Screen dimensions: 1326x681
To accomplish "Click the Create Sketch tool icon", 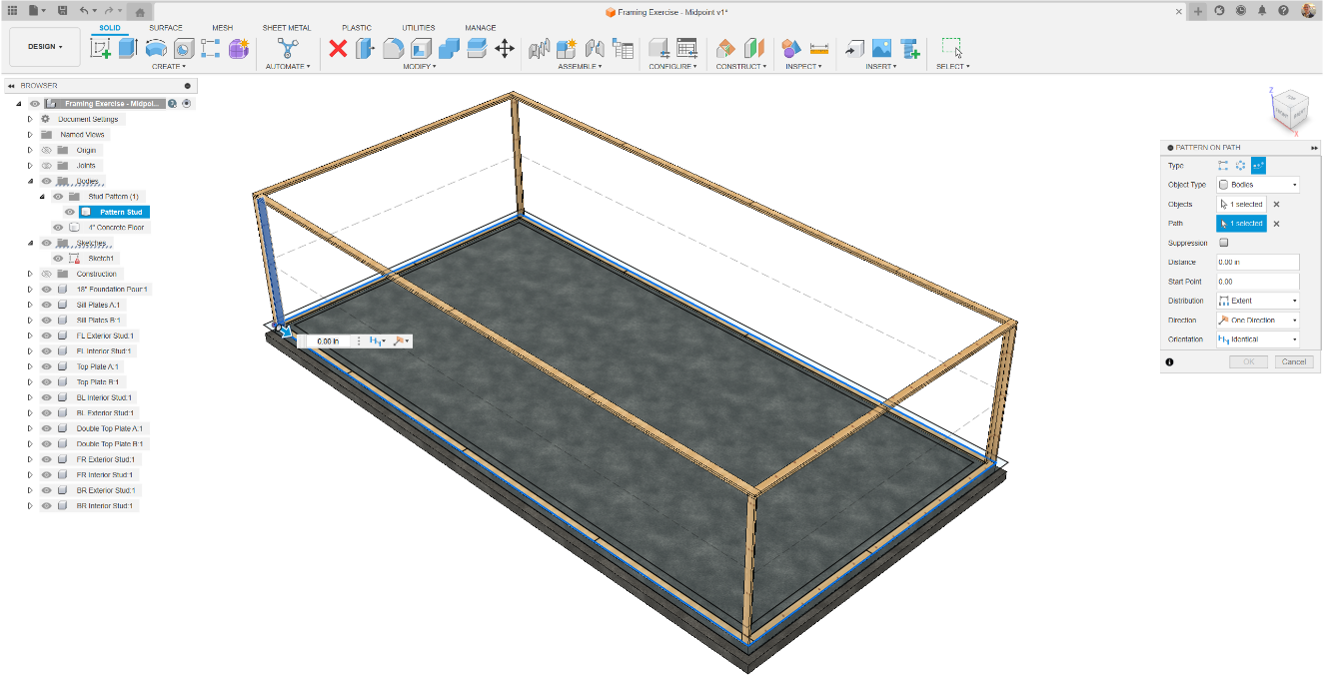I will click(101, 47).
